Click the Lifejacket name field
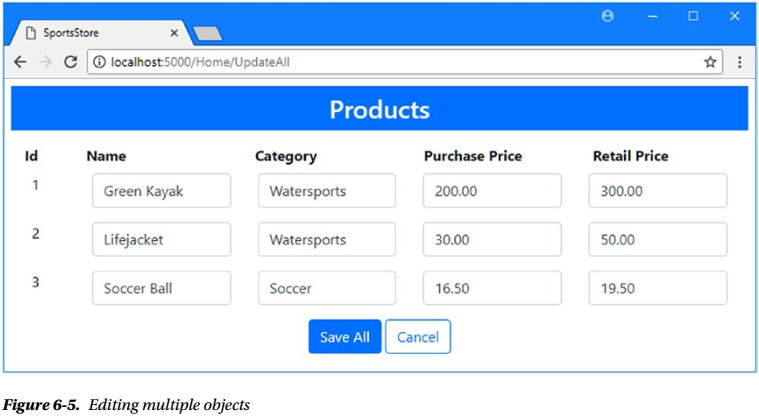 coord(161,240)
